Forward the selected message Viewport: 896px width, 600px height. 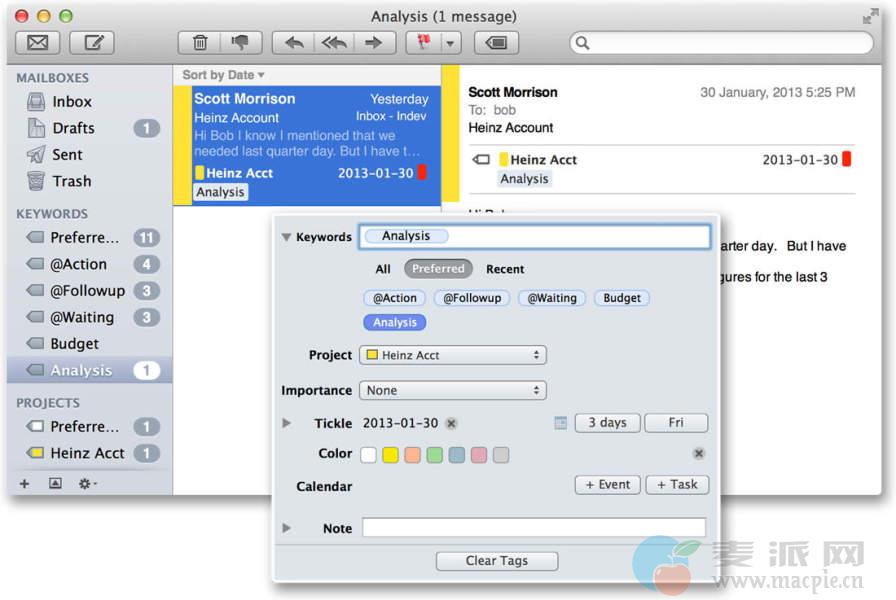click(x=373, y=43)
